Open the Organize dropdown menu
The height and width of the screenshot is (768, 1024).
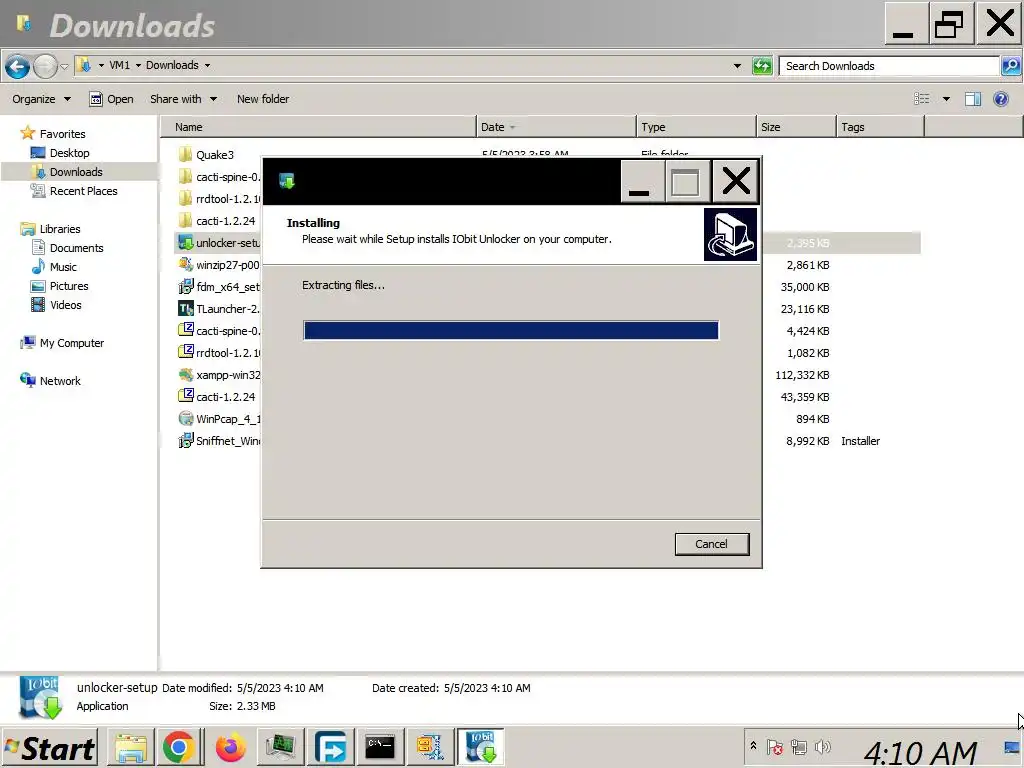coord(41,99)
